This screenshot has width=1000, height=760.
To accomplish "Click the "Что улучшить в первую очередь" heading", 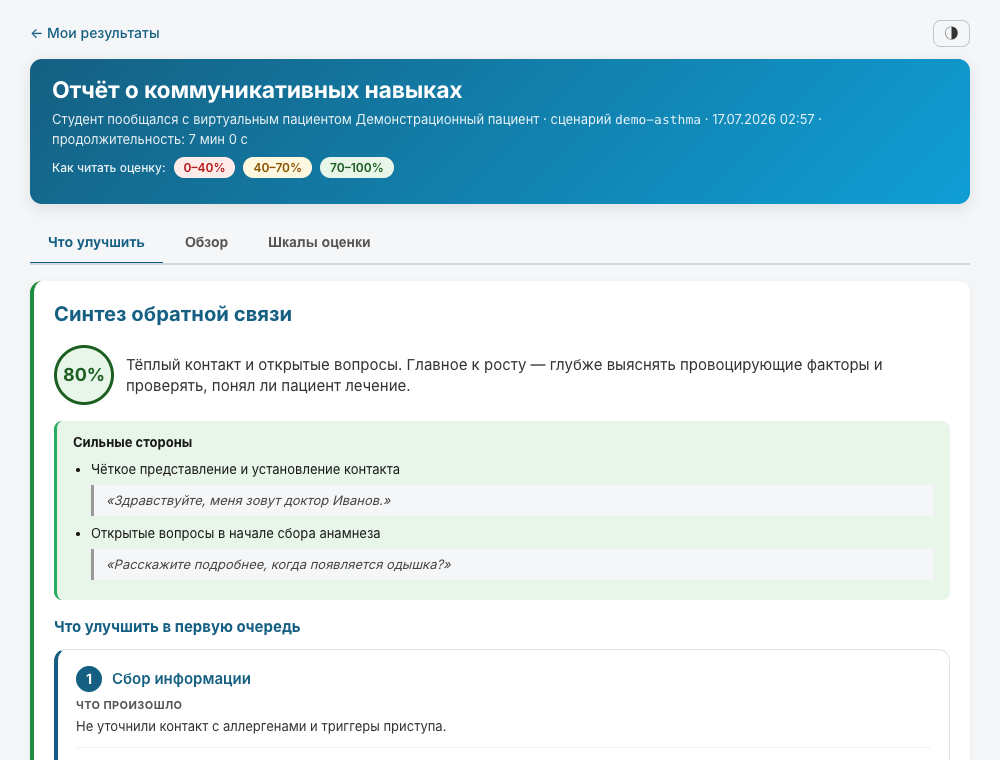I will [x=177, y=627].
